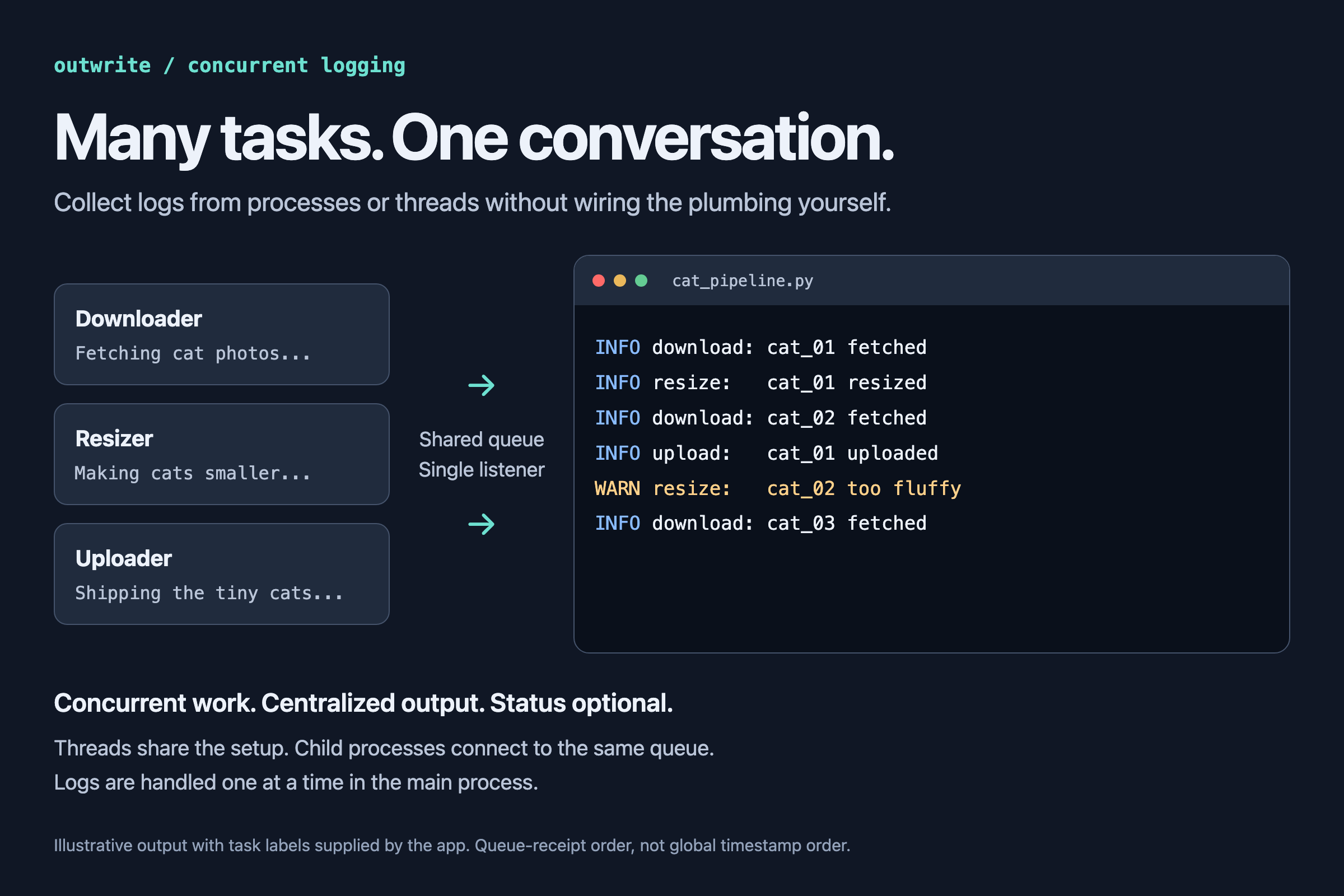Select log line 'cat_01 resized'
This screenshot has width=1344, height=896.
tap(760, 383)
